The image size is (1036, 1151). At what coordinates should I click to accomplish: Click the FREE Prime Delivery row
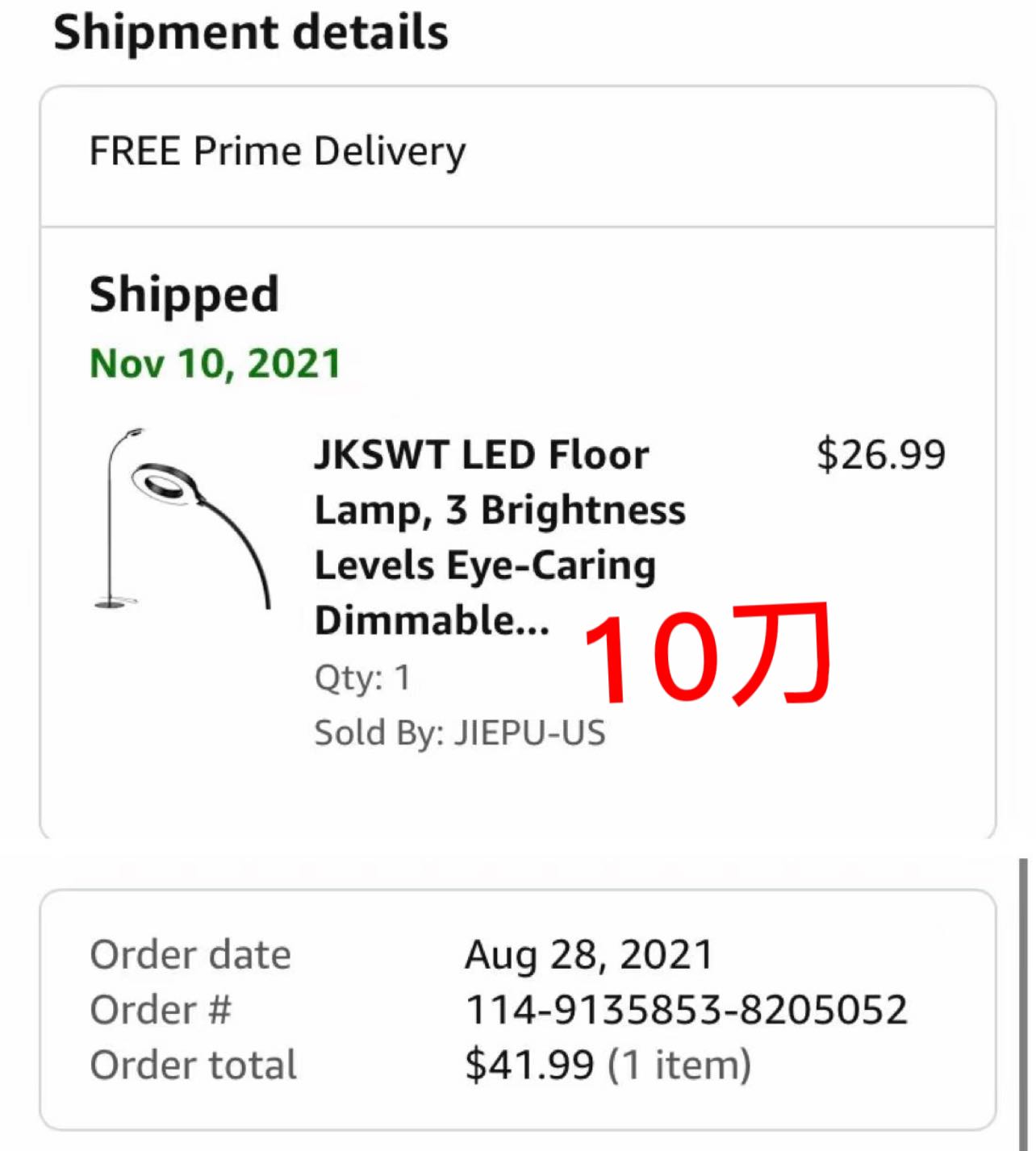[278, 152]
